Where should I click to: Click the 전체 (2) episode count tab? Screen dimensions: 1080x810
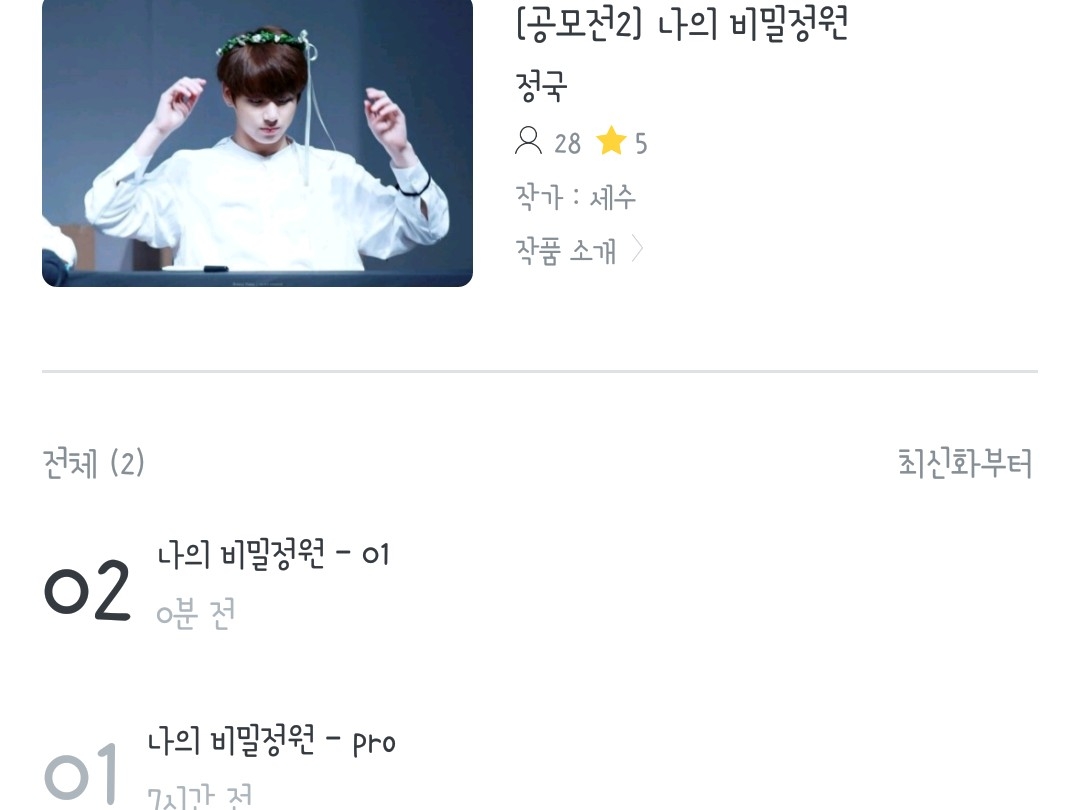click(x=94, y=463)
